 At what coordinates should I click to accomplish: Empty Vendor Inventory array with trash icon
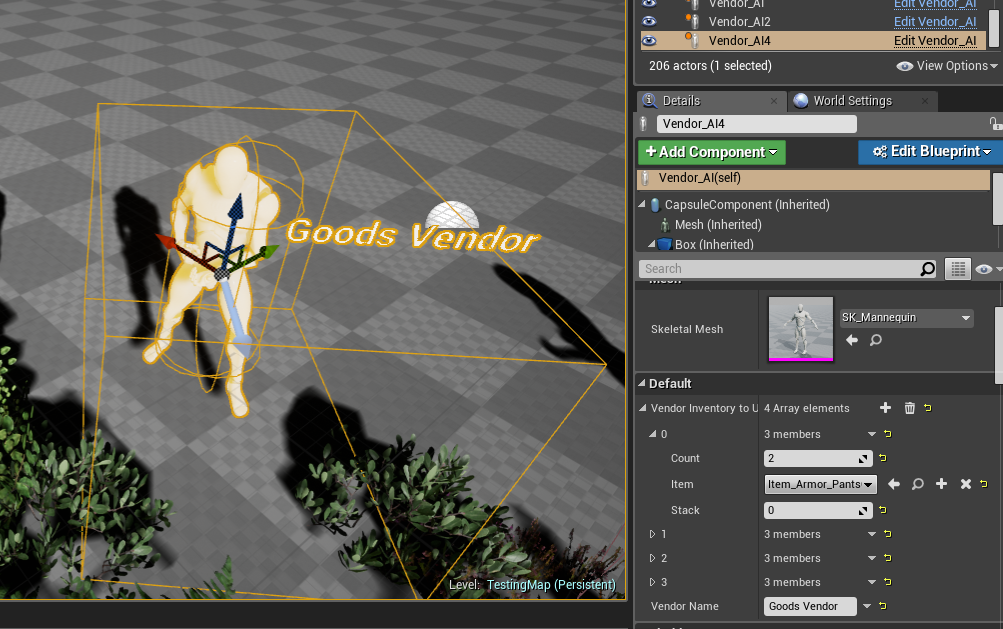tap(910, 408)
